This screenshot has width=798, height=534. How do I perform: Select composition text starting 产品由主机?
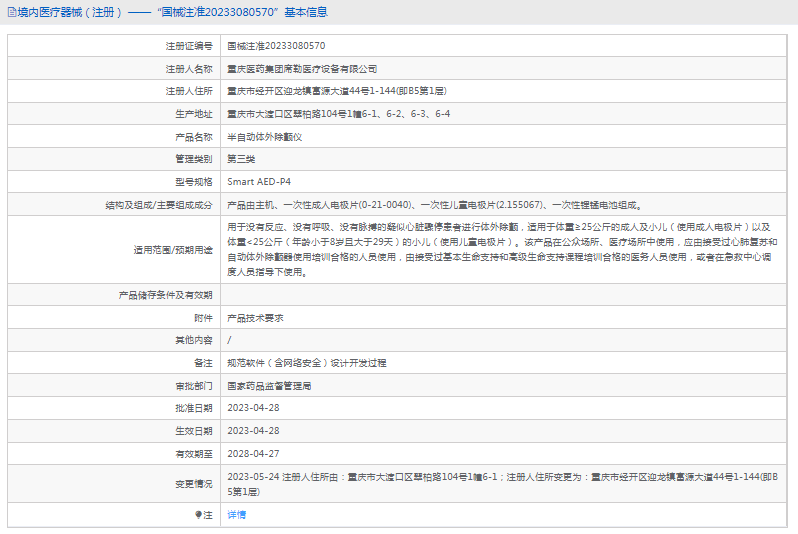click(435, 205)
